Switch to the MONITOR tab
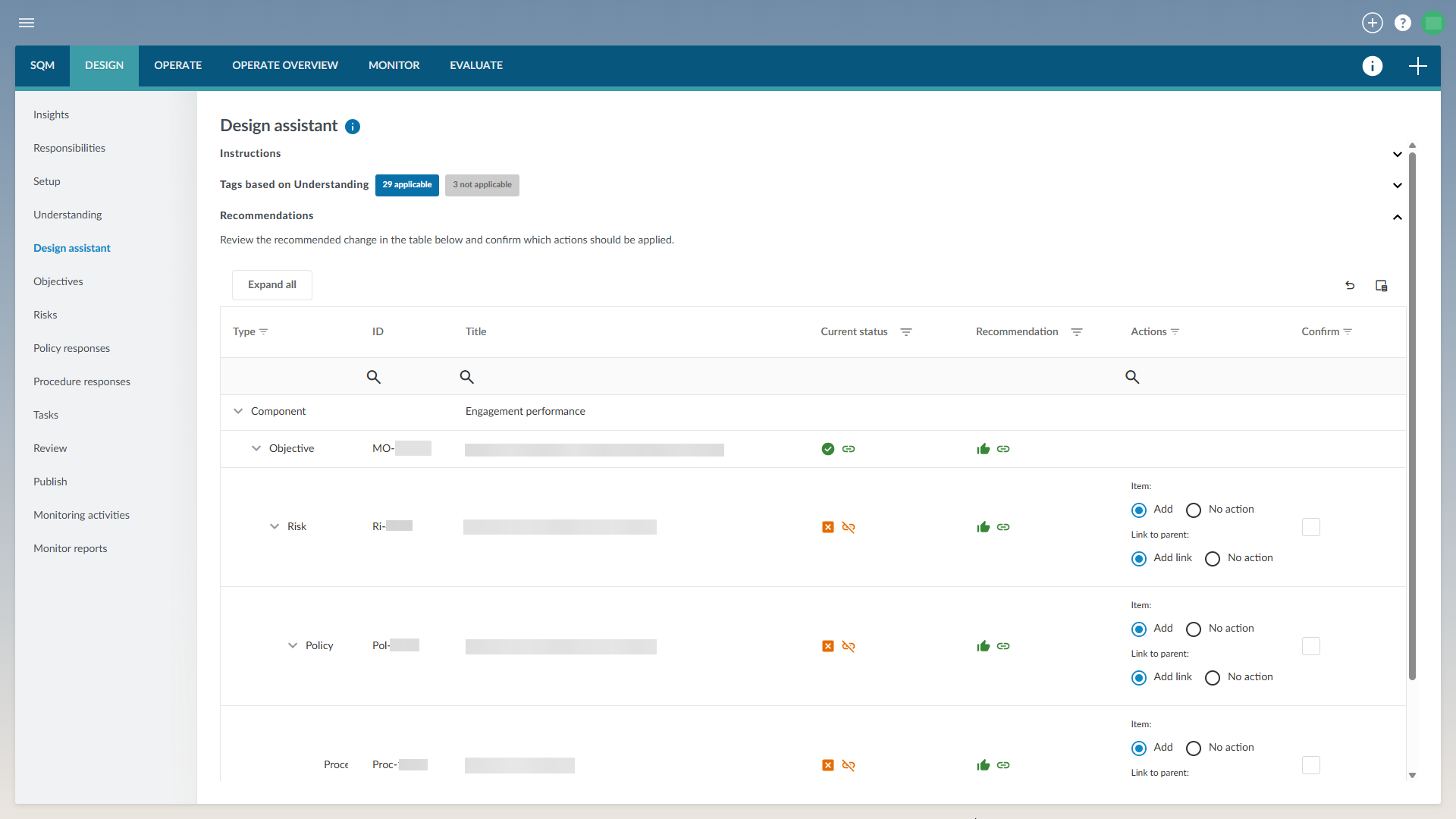1456x819 pixels. [x=394, y=66]
